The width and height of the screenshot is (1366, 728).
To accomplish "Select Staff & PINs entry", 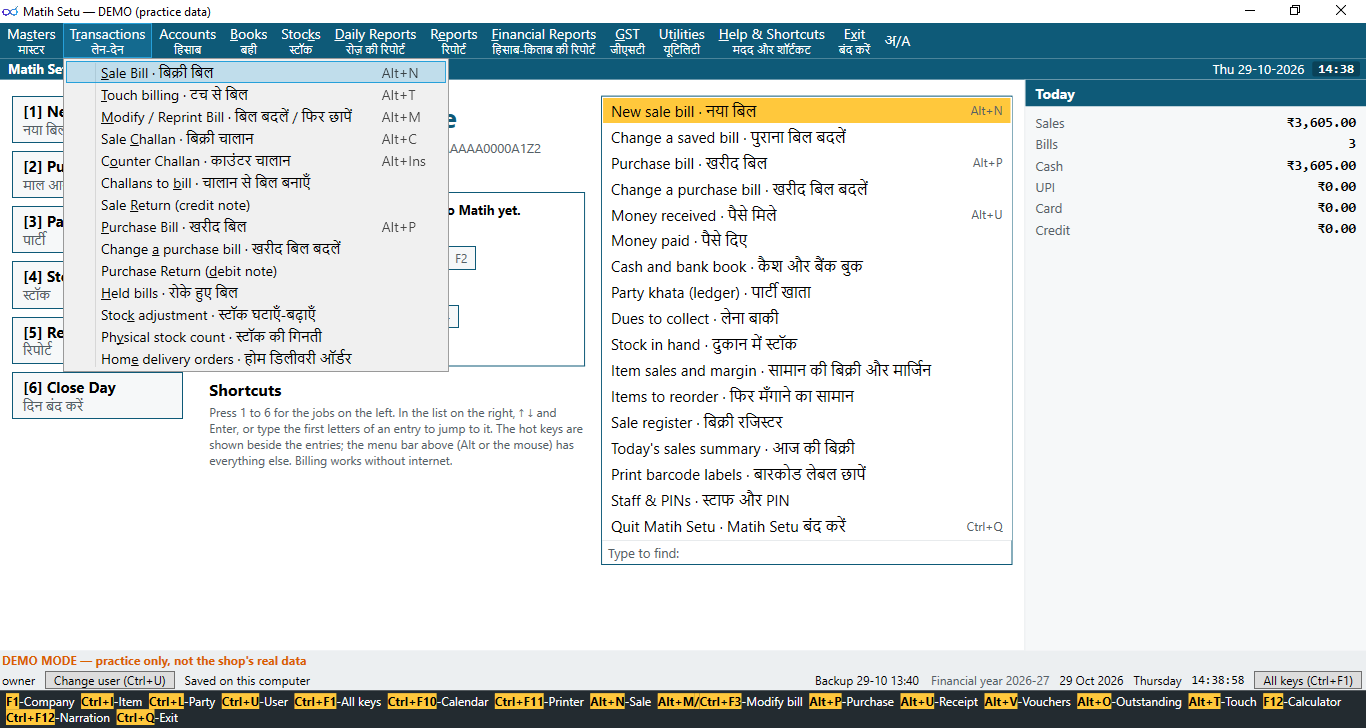I will pyautogui.click(x=807, y=501).
